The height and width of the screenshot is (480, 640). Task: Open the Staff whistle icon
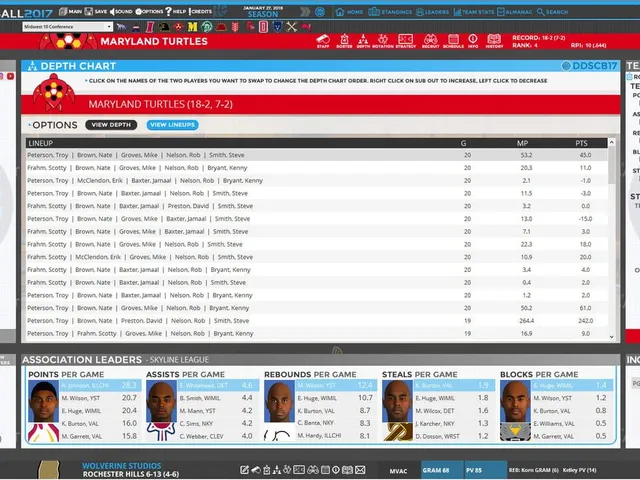point(323,41)
